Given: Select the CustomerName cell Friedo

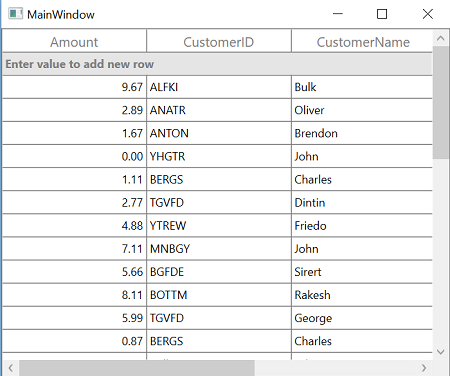Looking at the screenshot, I should 362,226.
